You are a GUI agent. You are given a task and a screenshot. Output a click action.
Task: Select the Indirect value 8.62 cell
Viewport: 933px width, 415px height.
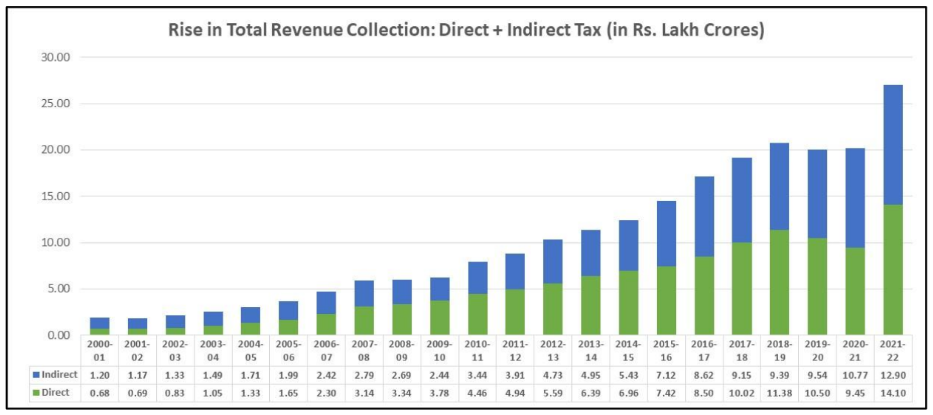(x=704, y=376)
